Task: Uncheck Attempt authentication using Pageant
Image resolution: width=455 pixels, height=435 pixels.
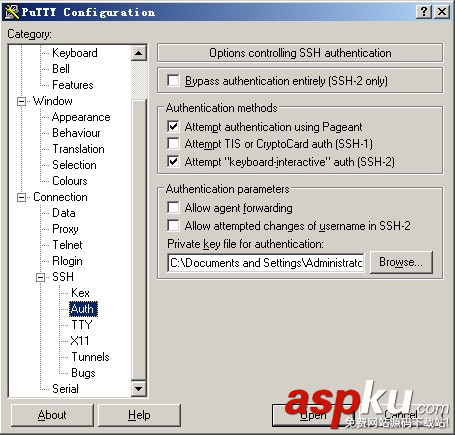Action: (173, 127)
